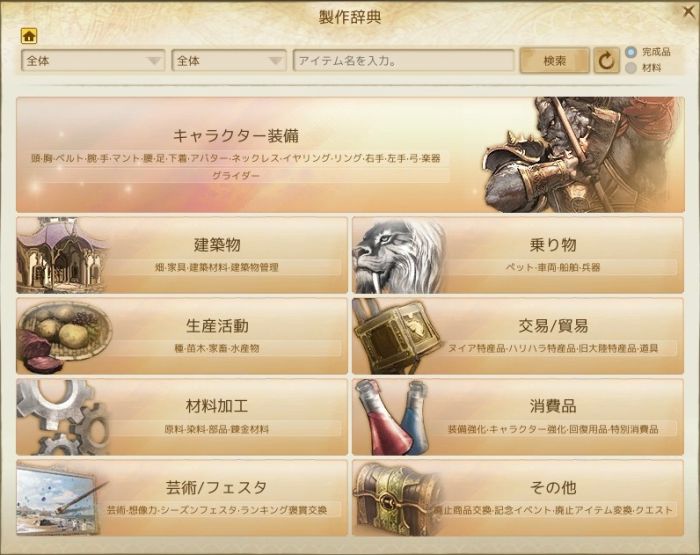This screenshot has height=555, width=700.
Task: Click the home icon button
Action: pyautogui.click(x=29, y=36)
